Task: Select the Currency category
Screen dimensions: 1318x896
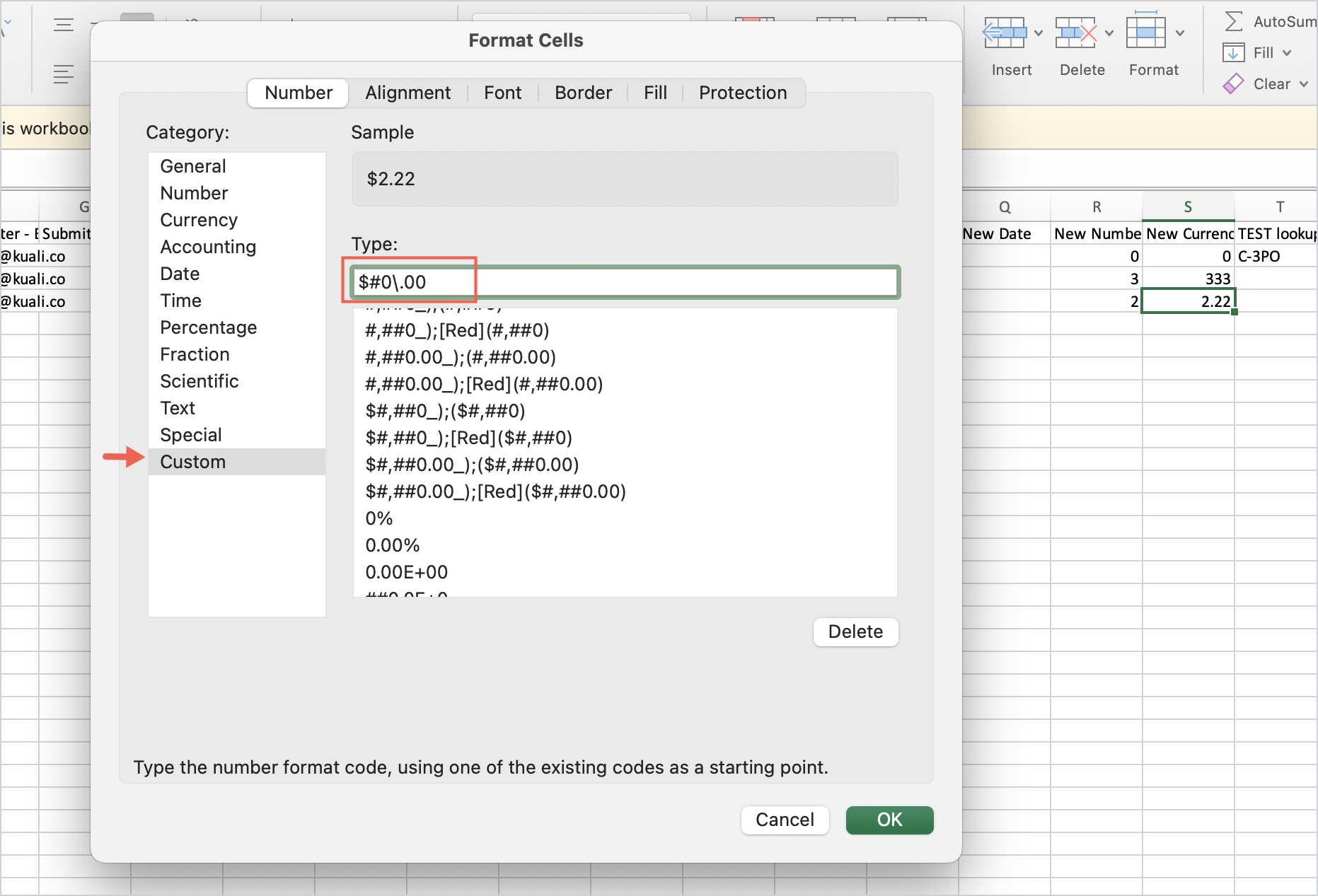Action: tap(199, 220)
